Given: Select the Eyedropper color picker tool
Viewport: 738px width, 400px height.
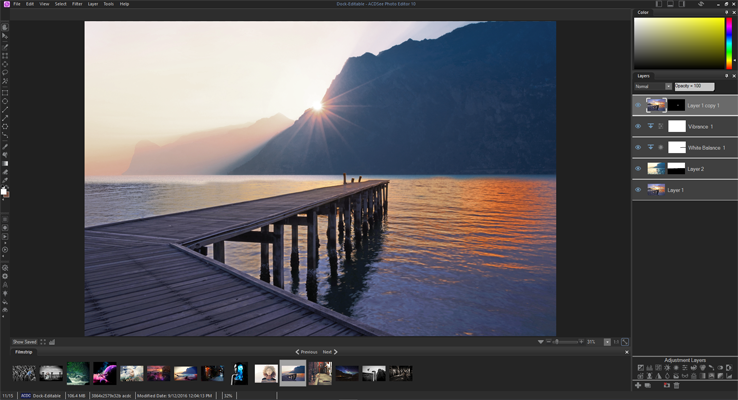Looking at the screenshot, I should click(x=5, y=179).
